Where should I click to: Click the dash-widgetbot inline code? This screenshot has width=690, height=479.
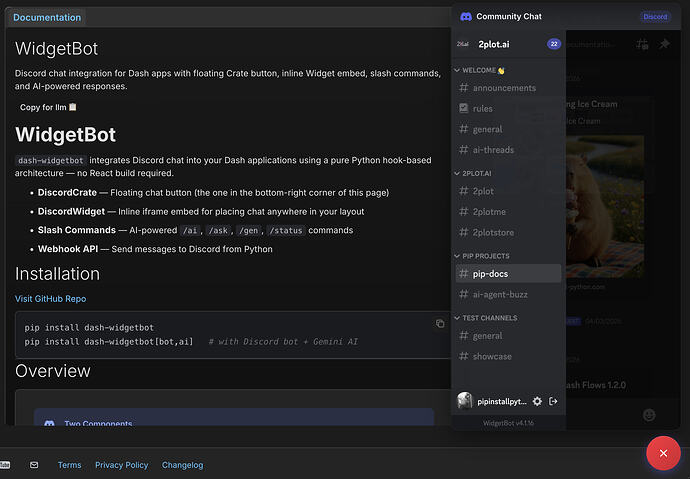click(x=51, y=161)
